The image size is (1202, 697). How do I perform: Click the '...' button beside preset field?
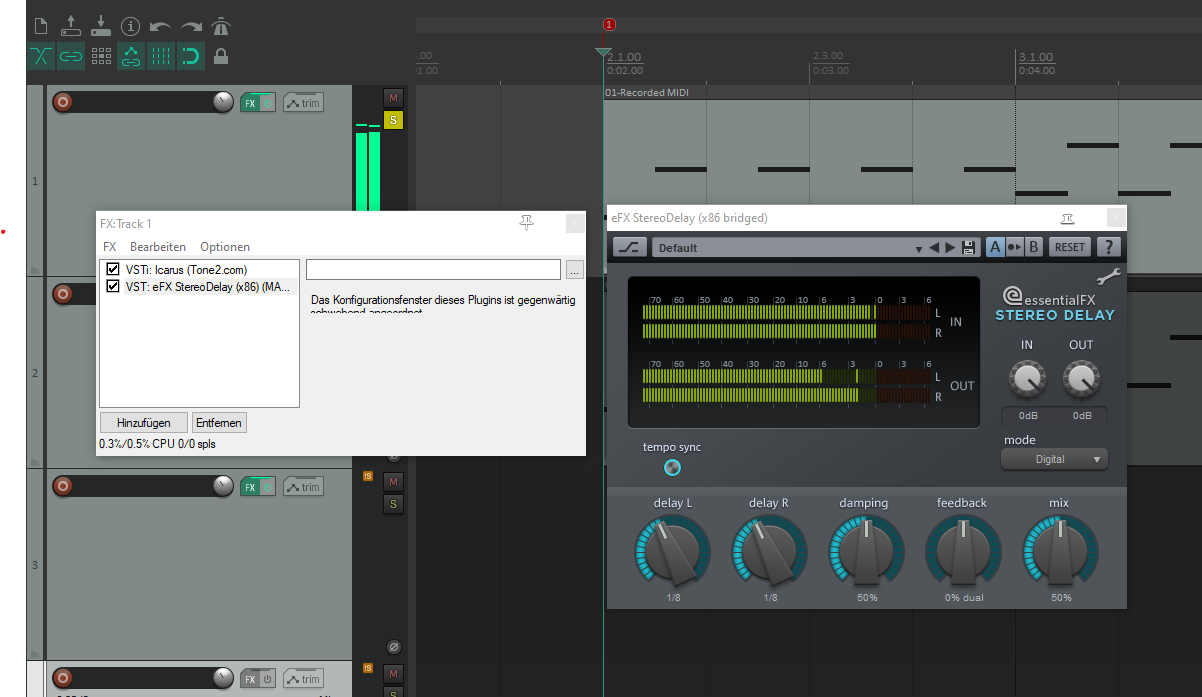tap(574, 270)
